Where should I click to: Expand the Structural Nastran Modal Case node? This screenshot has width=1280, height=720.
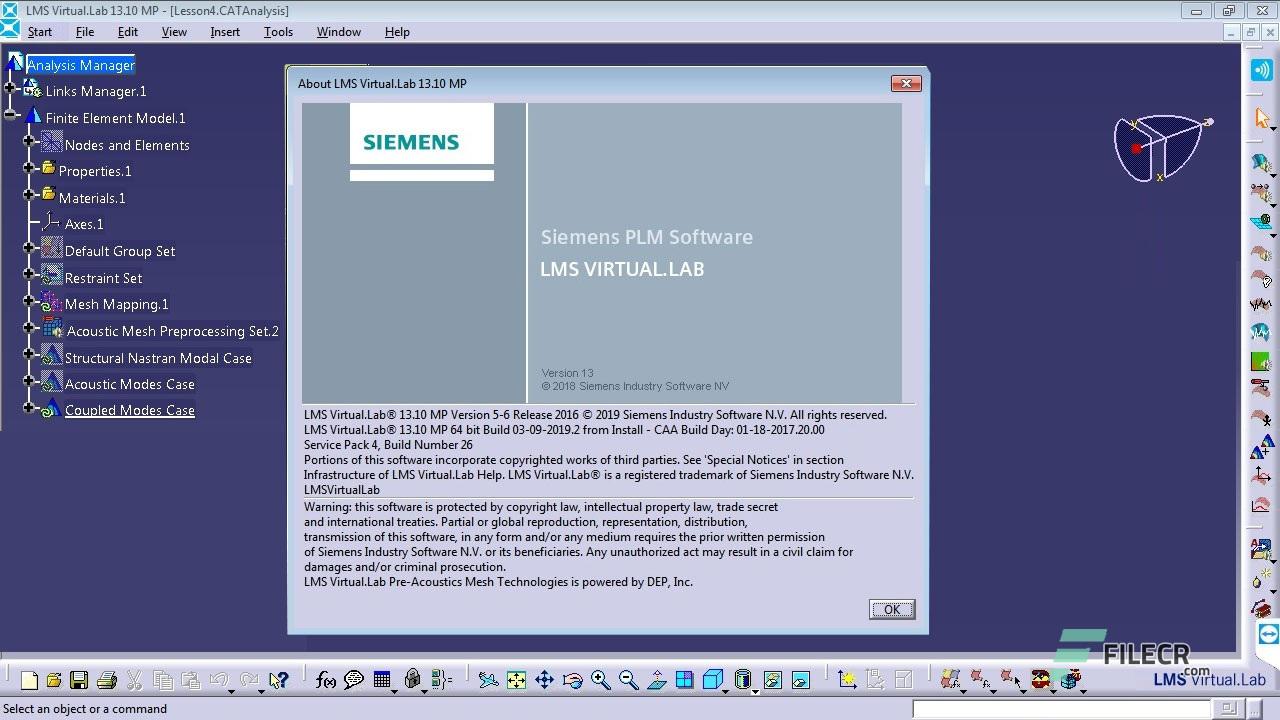click(x=29, y=355)
